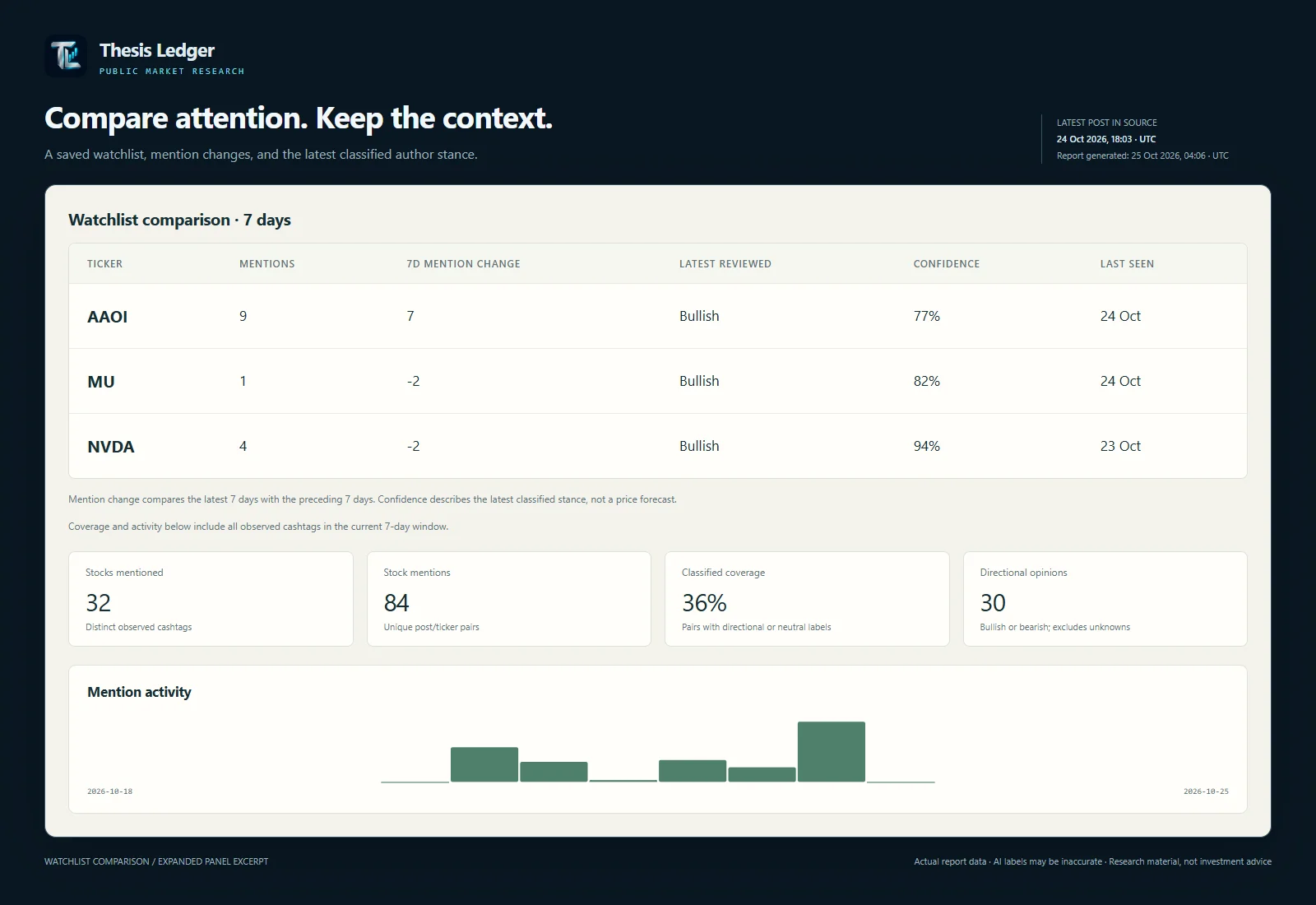Click NVDA mentions value 4
1316x905 pixels.
tap(243, 446)
